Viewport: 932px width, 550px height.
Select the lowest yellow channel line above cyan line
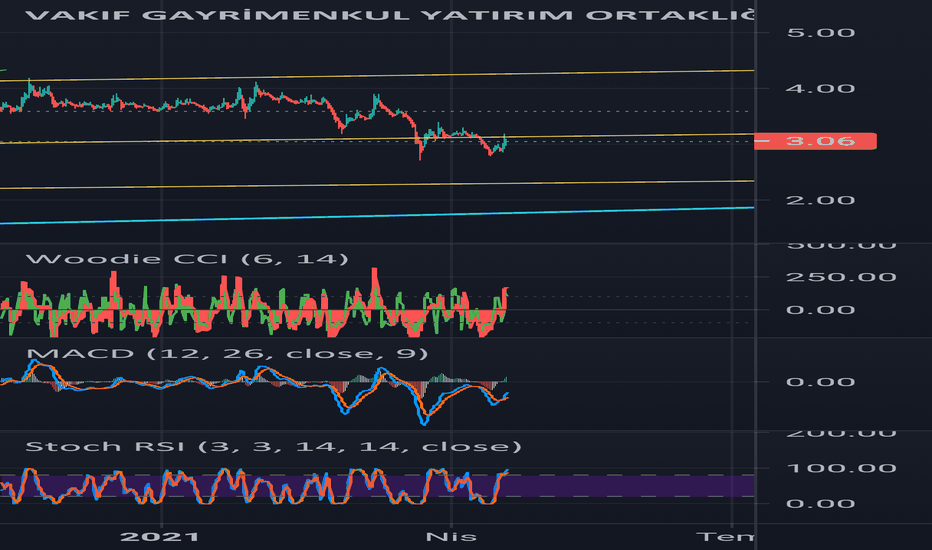click(377, 185)
